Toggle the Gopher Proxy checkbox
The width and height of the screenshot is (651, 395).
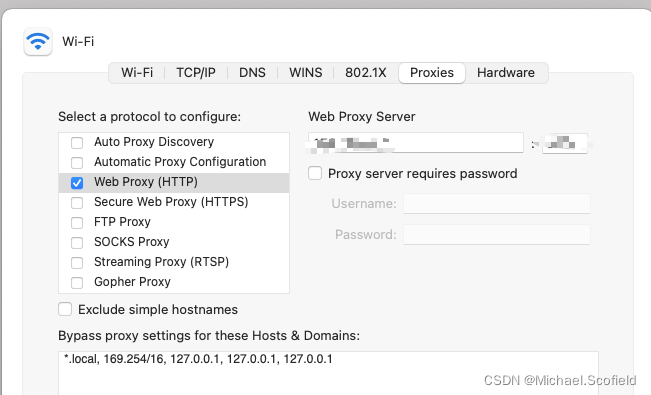coord(77,282)
